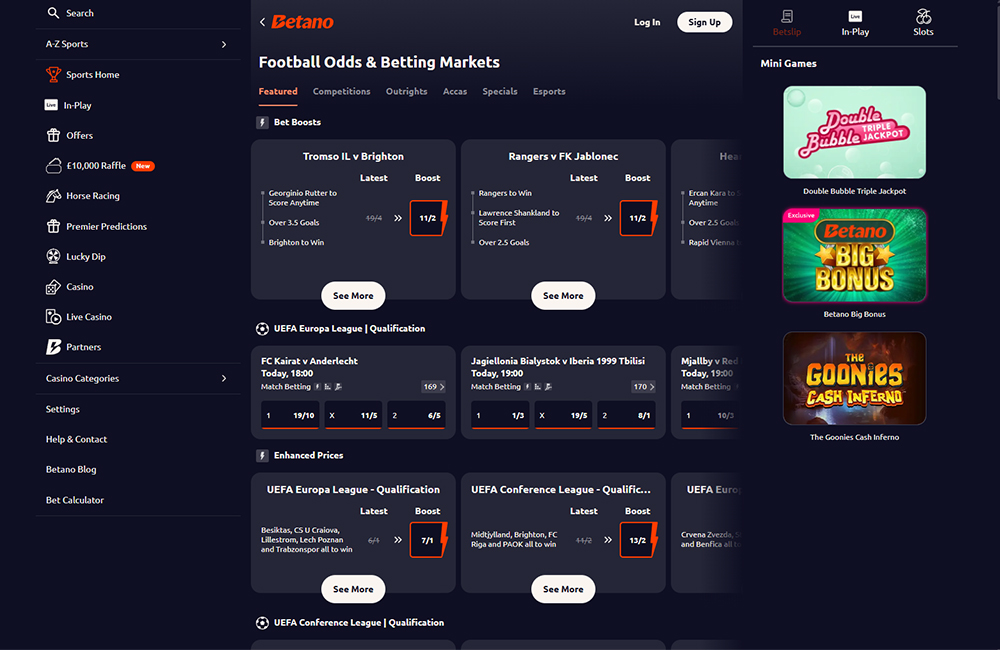
Task: Open the Betano Blog link
Action: tap(71, 469)
